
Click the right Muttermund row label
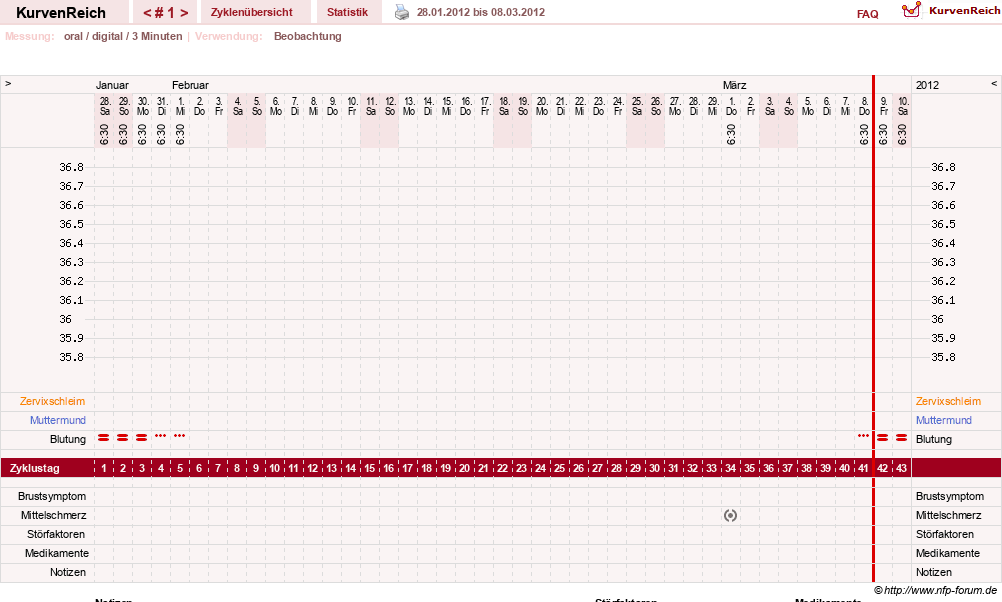943,420
